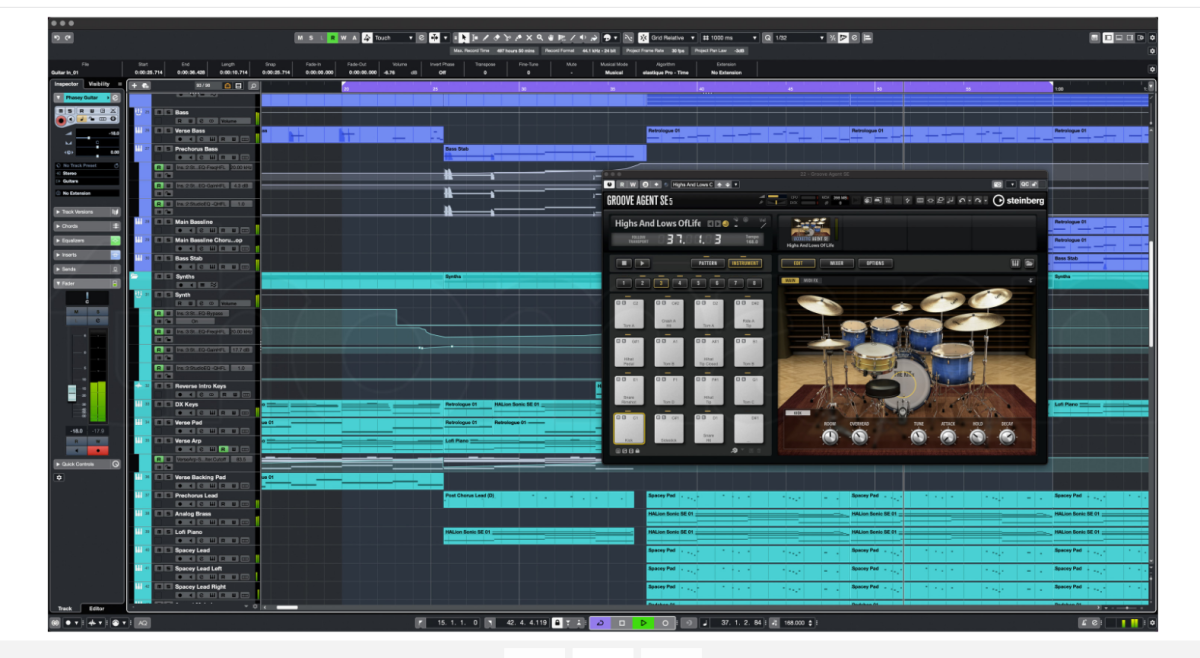Select the Zoom magnifier tool
The width and height of the screenshot is (1200, 658).
(540, 38)
